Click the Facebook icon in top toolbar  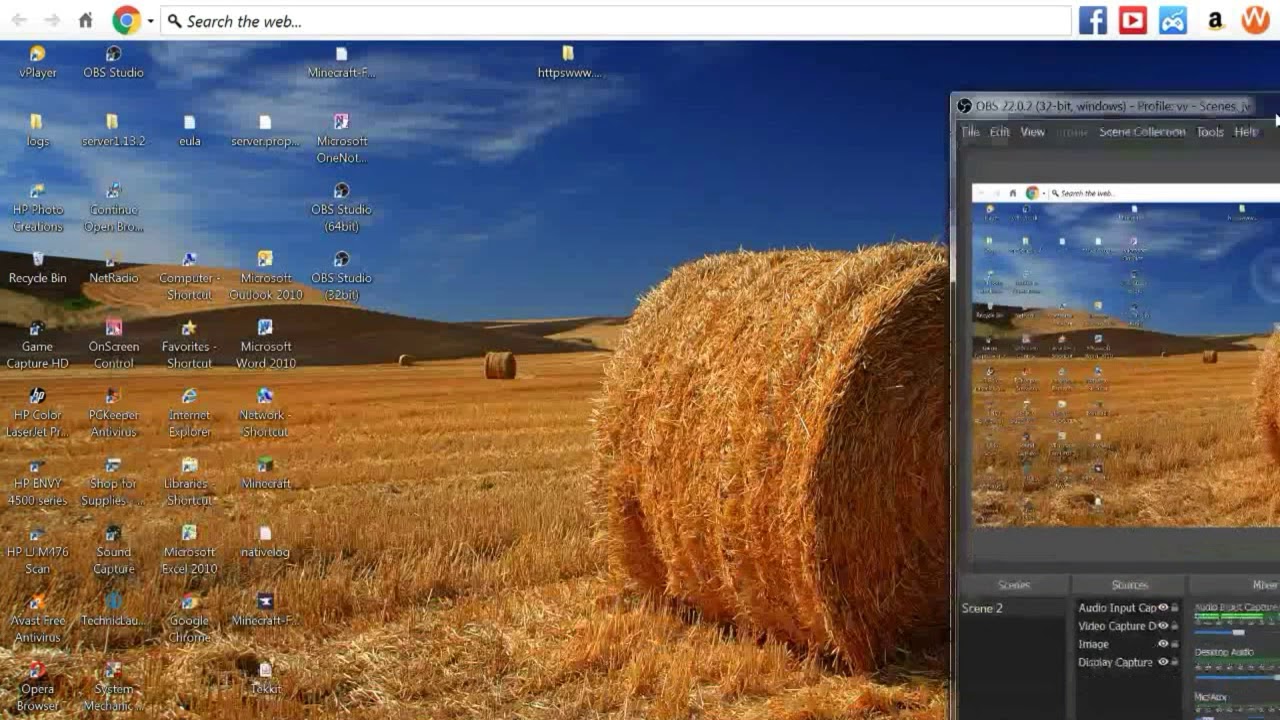[x=1093, y=20]
